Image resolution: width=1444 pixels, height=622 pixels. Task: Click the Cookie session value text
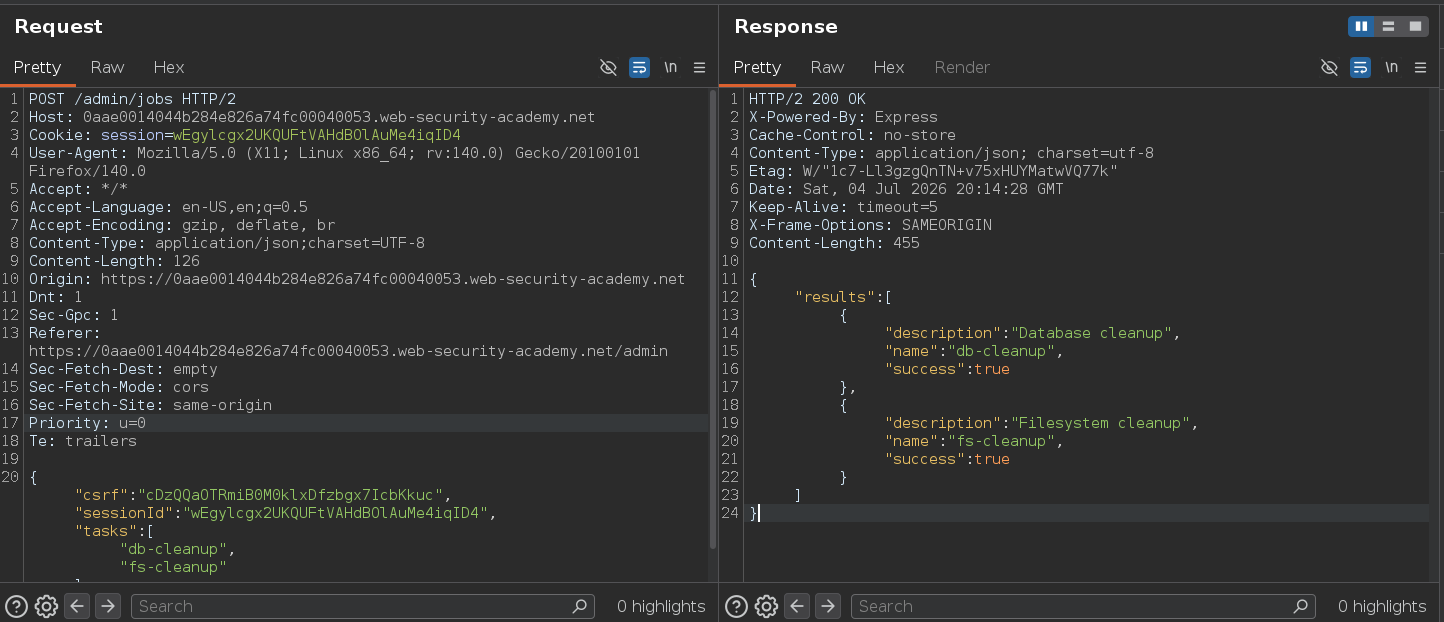tap(317, 135)
